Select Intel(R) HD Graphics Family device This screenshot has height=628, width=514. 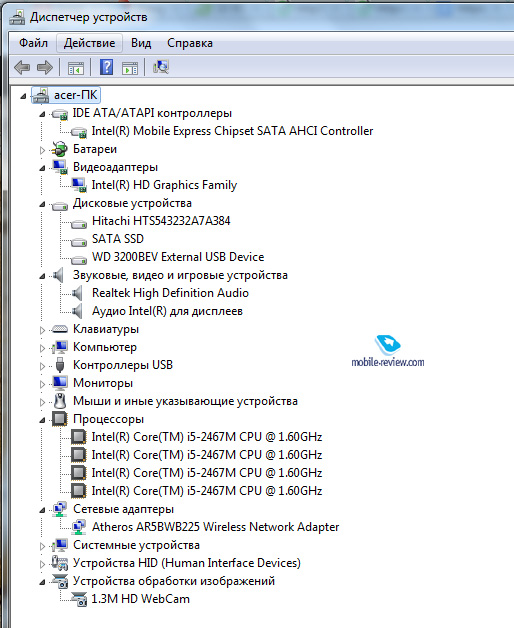pos(164,185)
